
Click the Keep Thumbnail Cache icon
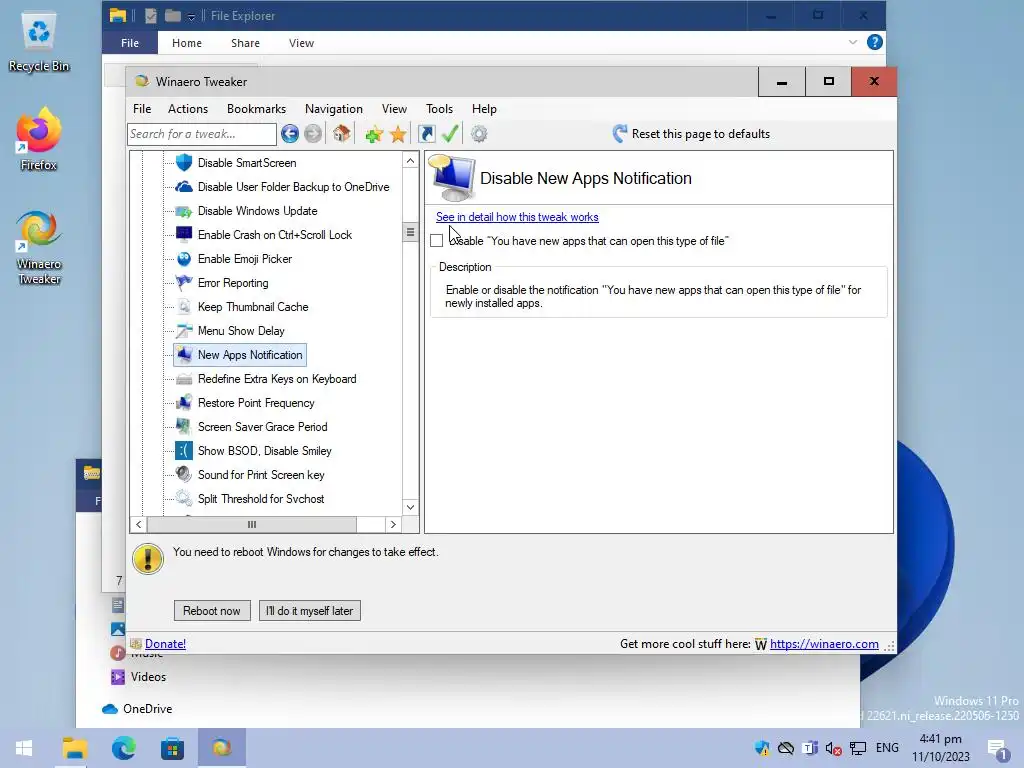pyautogui.click(x=184, y=307)
